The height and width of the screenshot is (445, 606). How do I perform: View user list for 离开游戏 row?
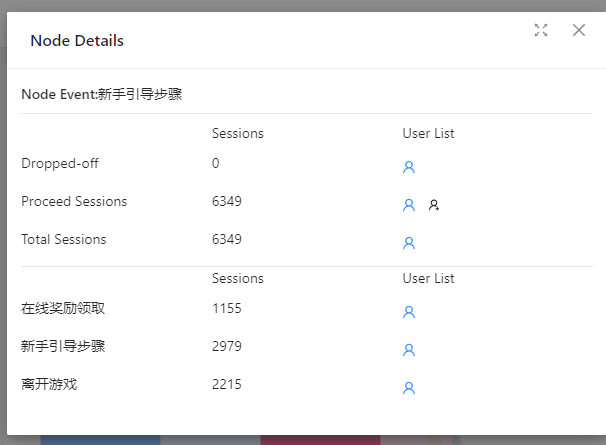pos(408,388)
